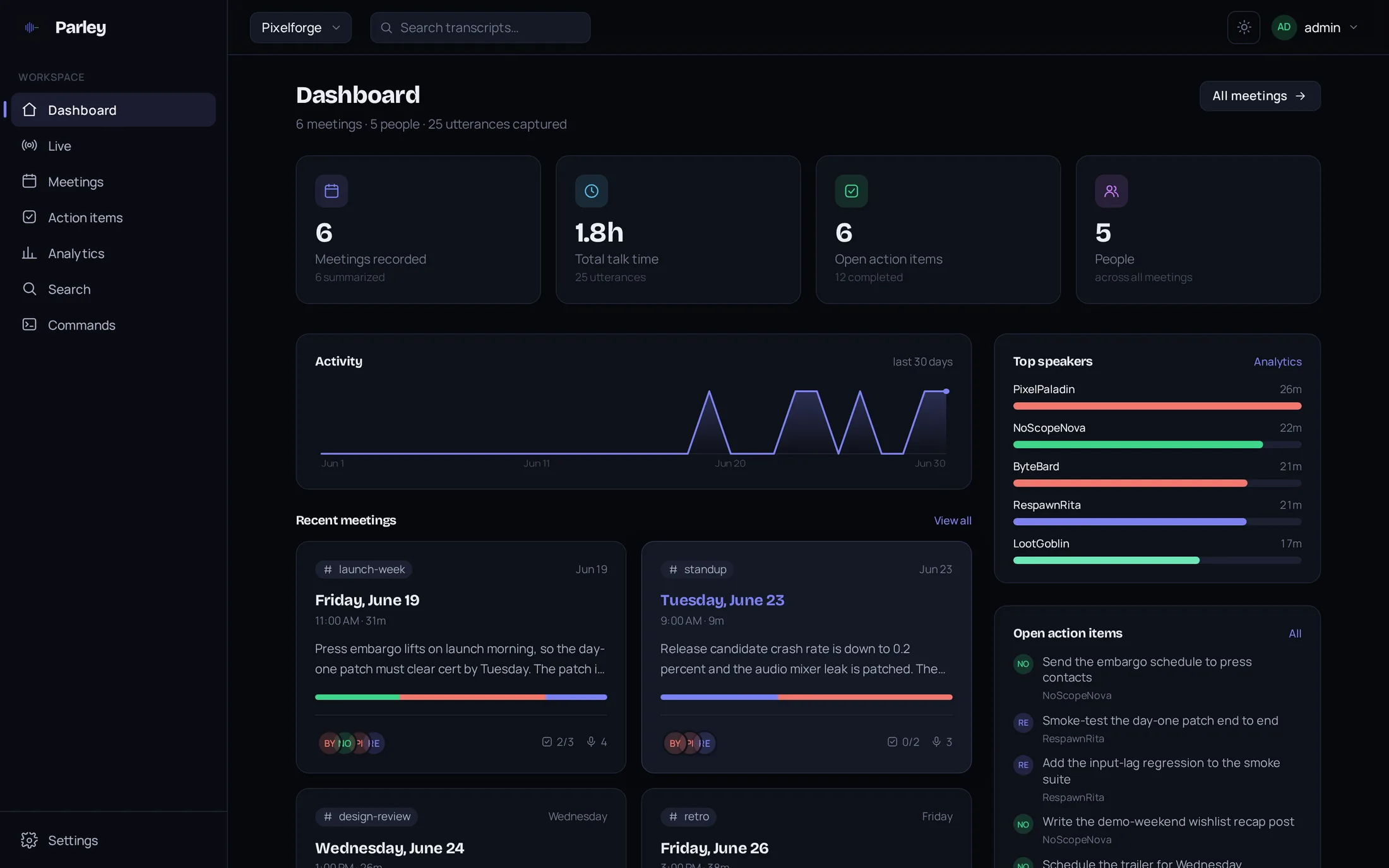Image resolution: width=1389 pixels, height=868 pixels.
Task: Open 'Write the demo-weekend wishlist recap post'
Action: pyautogui.click(x=1158, y=830)
